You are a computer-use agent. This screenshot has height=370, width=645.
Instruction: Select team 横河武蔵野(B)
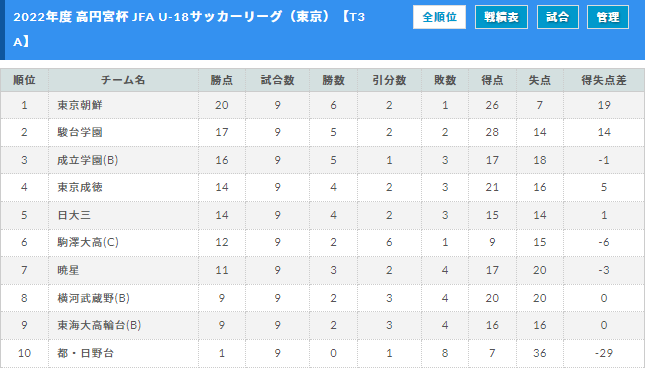coord(93,298)
